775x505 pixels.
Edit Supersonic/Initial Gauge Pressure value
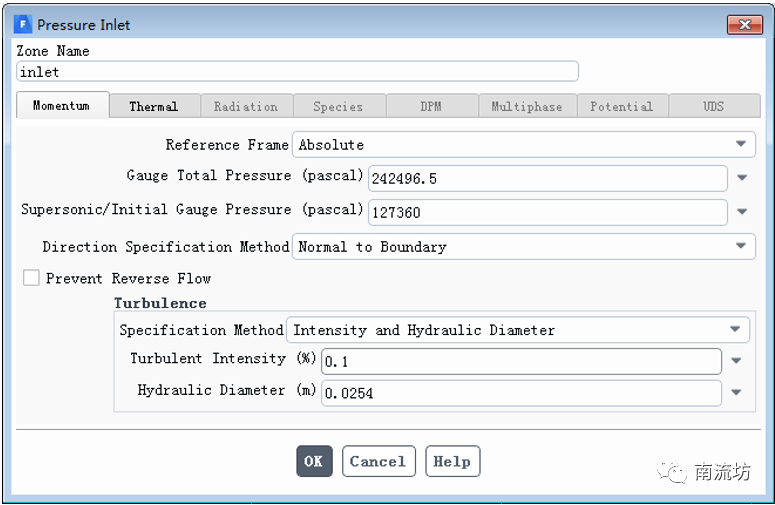click(548, 212)
